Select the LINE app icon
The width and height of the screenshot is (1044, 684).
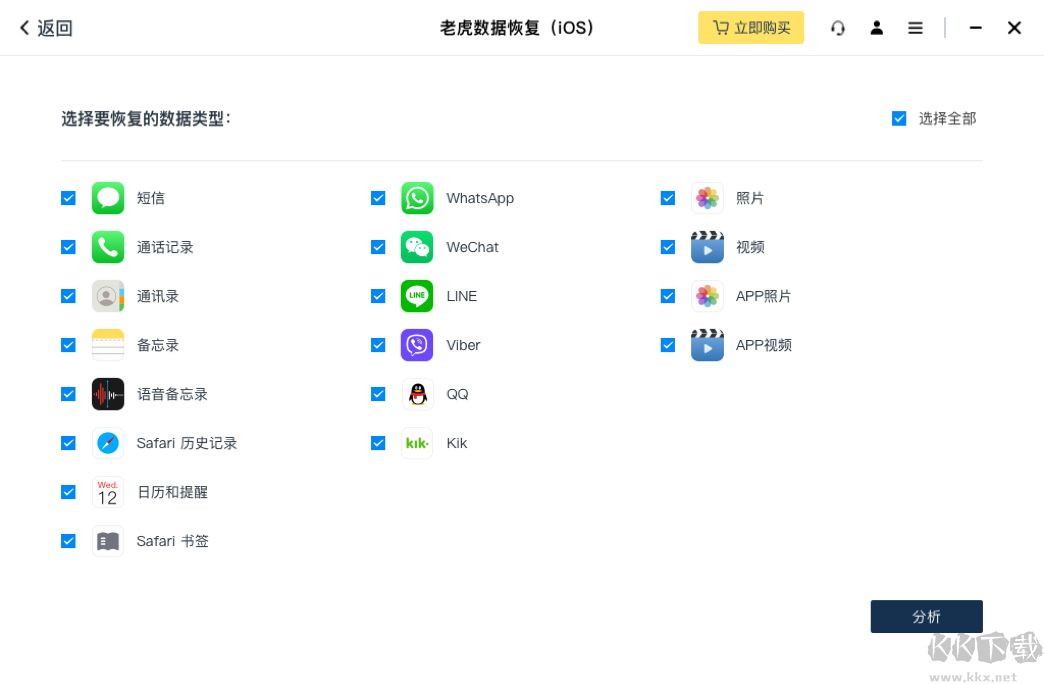[x=417, y=296]
